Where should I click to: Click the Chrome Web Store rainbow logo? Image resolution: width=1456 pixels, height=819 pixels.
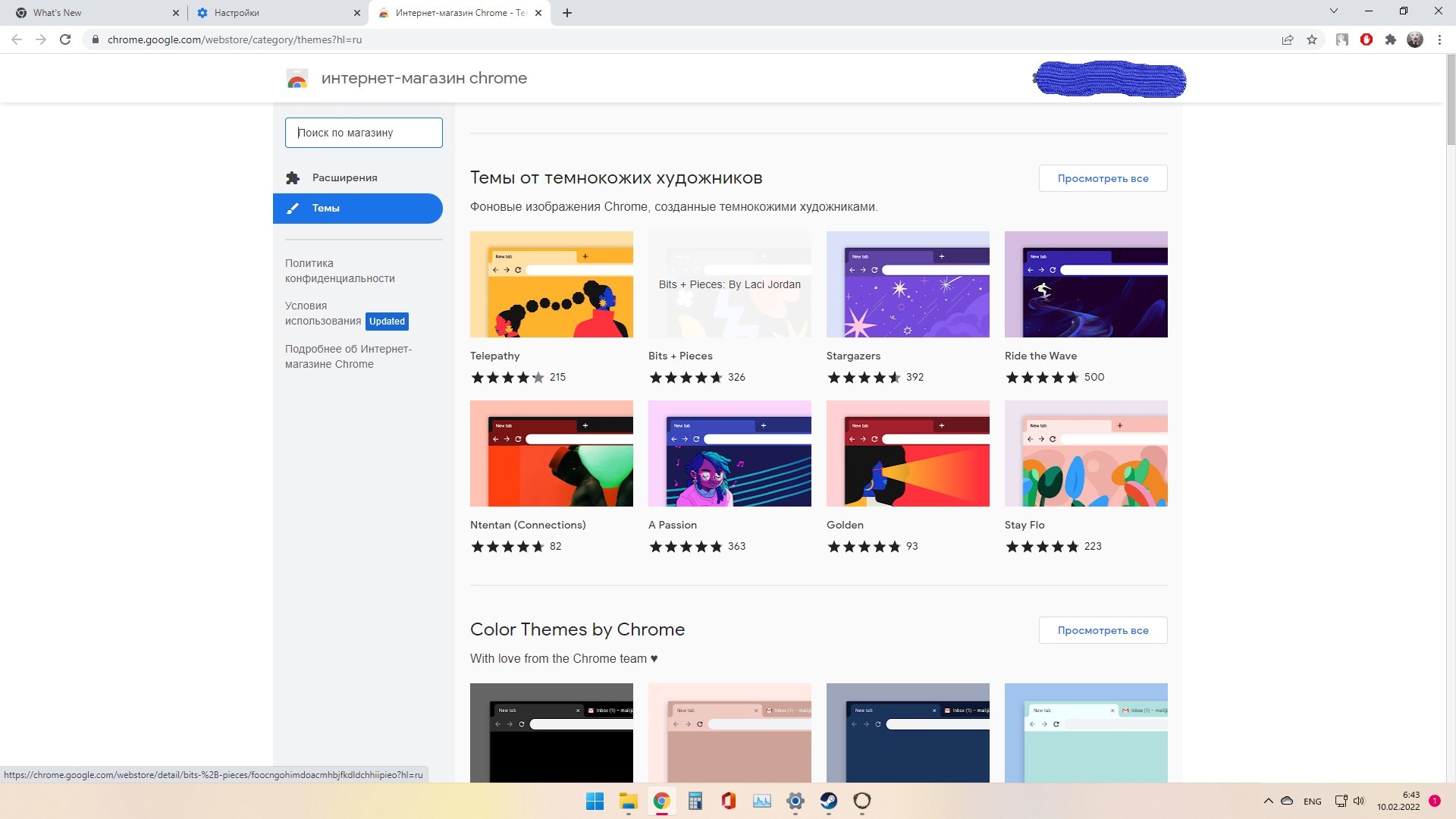(297, 78)
